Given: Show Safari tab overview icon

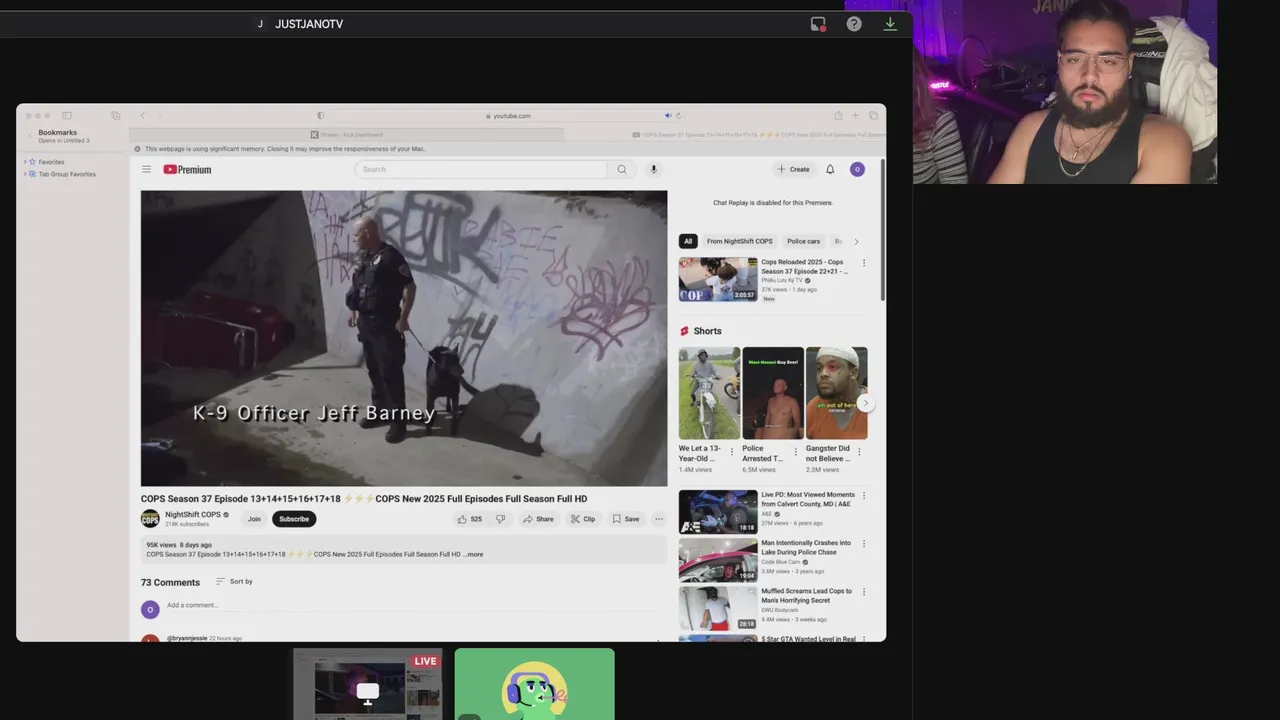Looking at the screenshot, I should [x=873, y=115].
